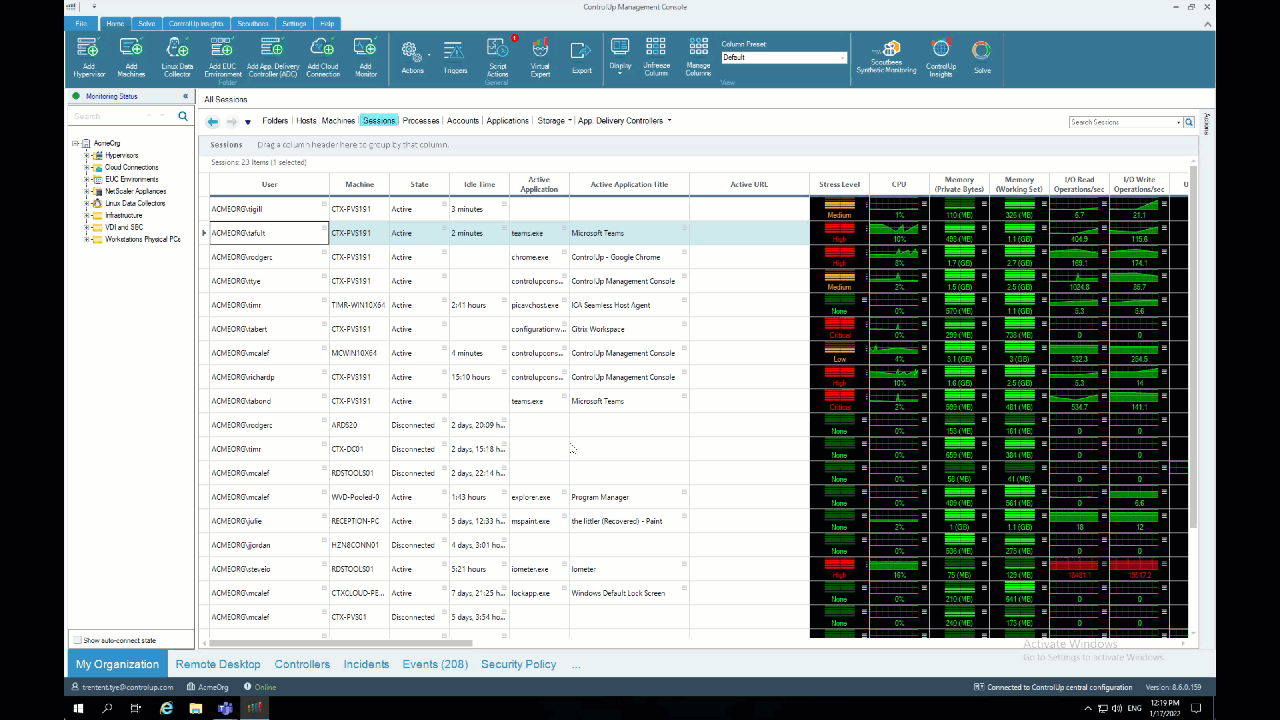Click the blue back navigation arrow
1280x720 pixels.
(213, 121)
